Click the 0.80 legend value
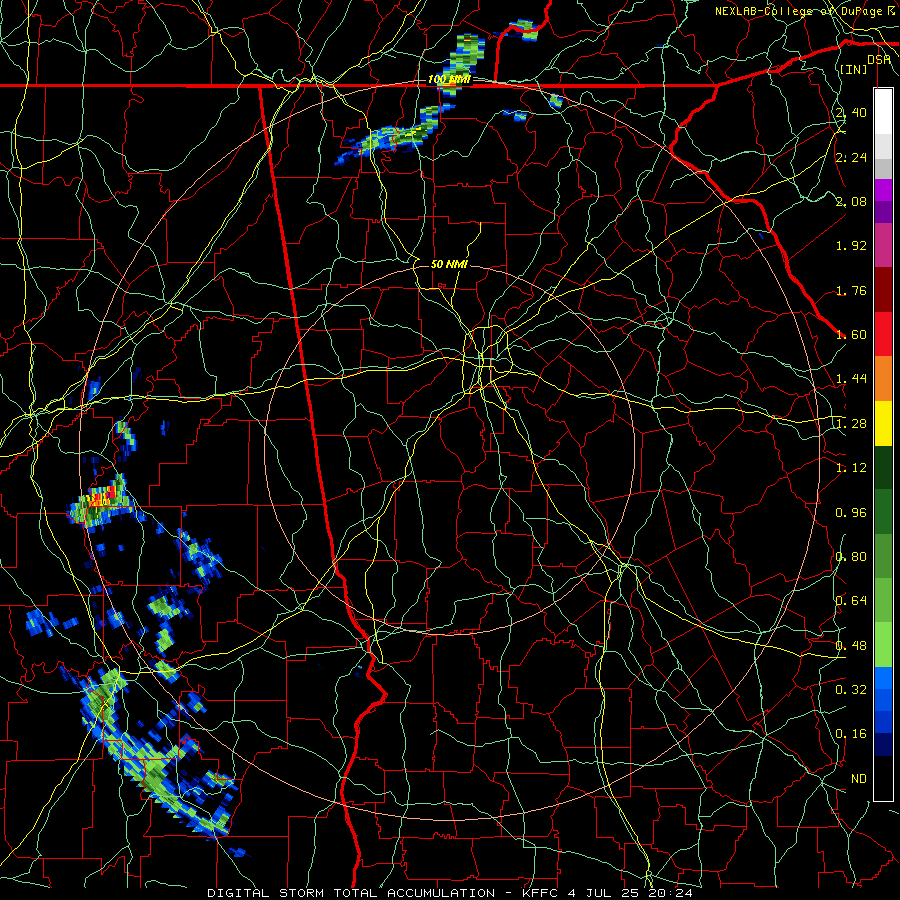The image size is (900, 900). point(851,557)
